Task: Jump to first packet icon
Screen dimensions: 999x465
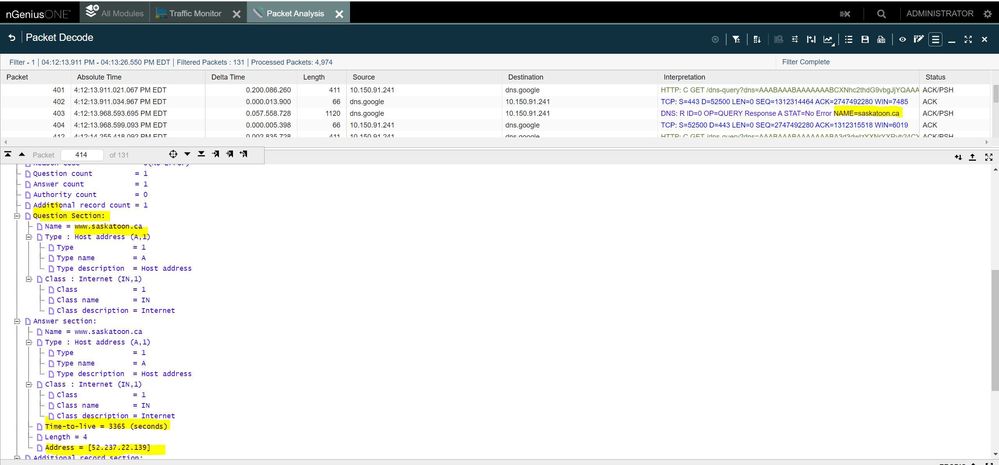Action: pyautogui.click(x=9, y=154)
